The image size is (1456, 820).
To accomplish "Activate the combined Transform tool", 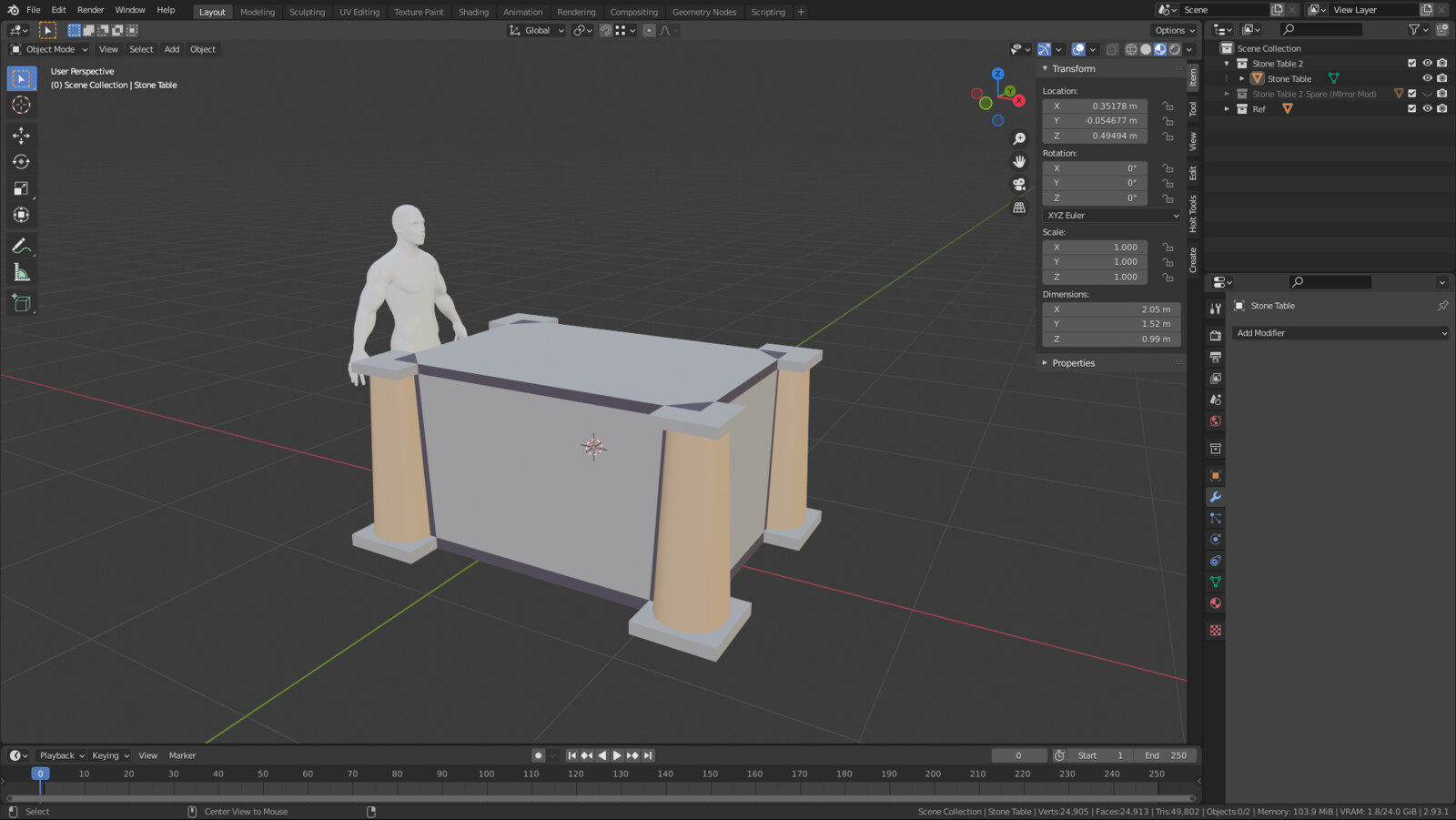I will tap(21, 215).
